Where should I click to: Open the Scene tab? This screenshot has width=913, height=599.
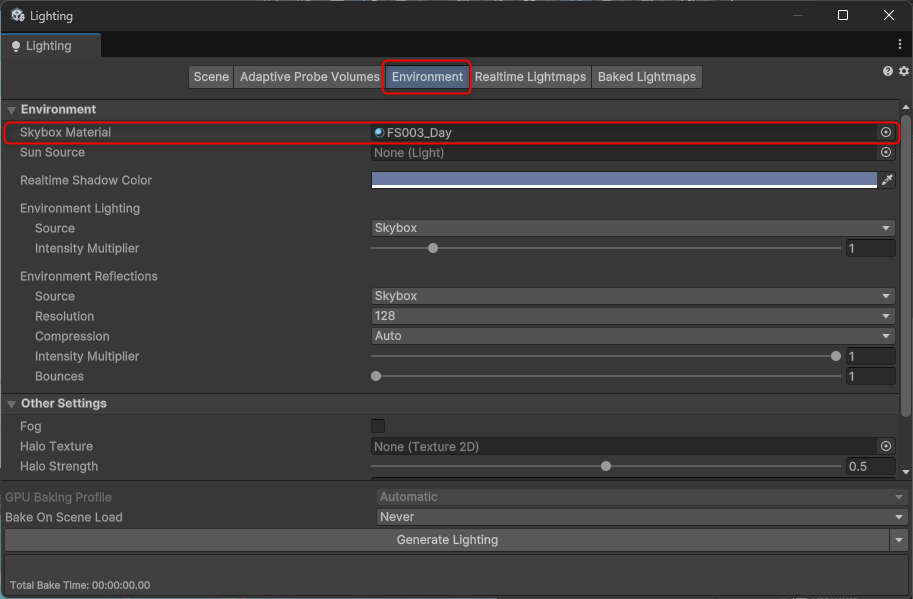tap(211, 77)
